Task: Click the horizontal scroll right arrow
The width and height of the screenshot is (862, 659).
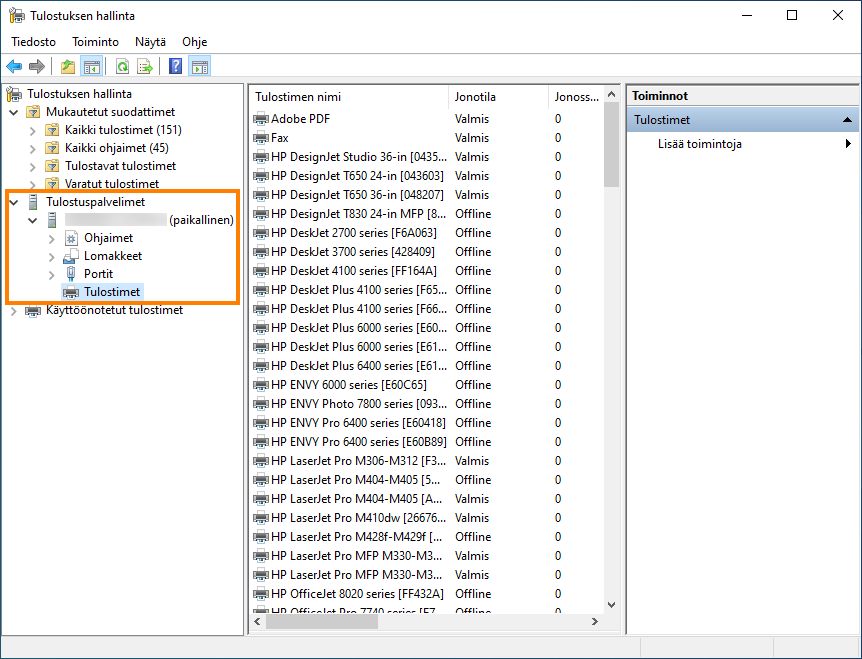Action: 594,622
